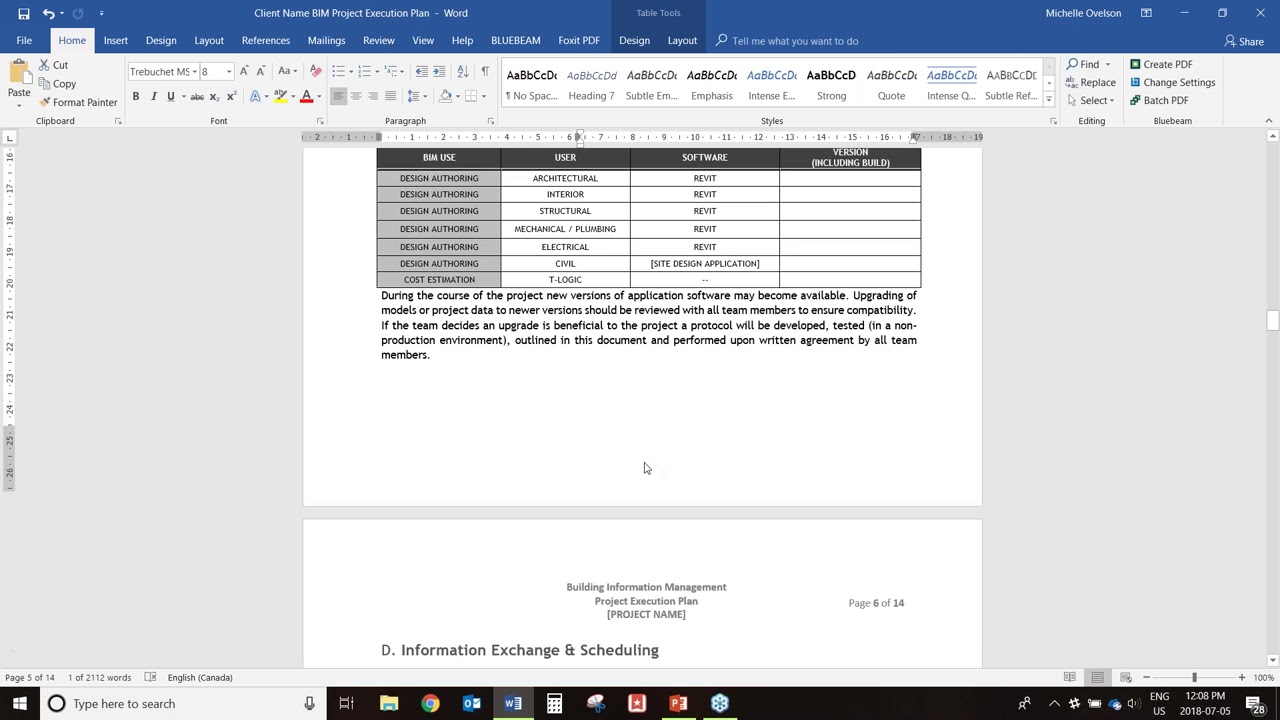Decrease font size with Shrink Font icon
The height and width of the screenshot is (720, 1280).
(x=261, y=71)
